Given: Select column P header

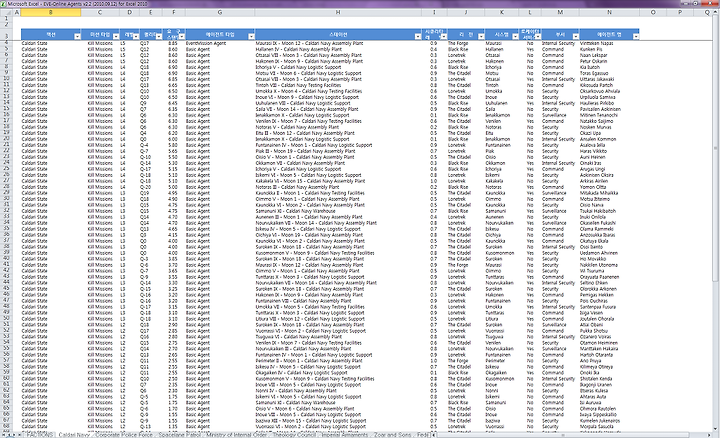Looking at the screenshot, I should (x=680, y=12).
